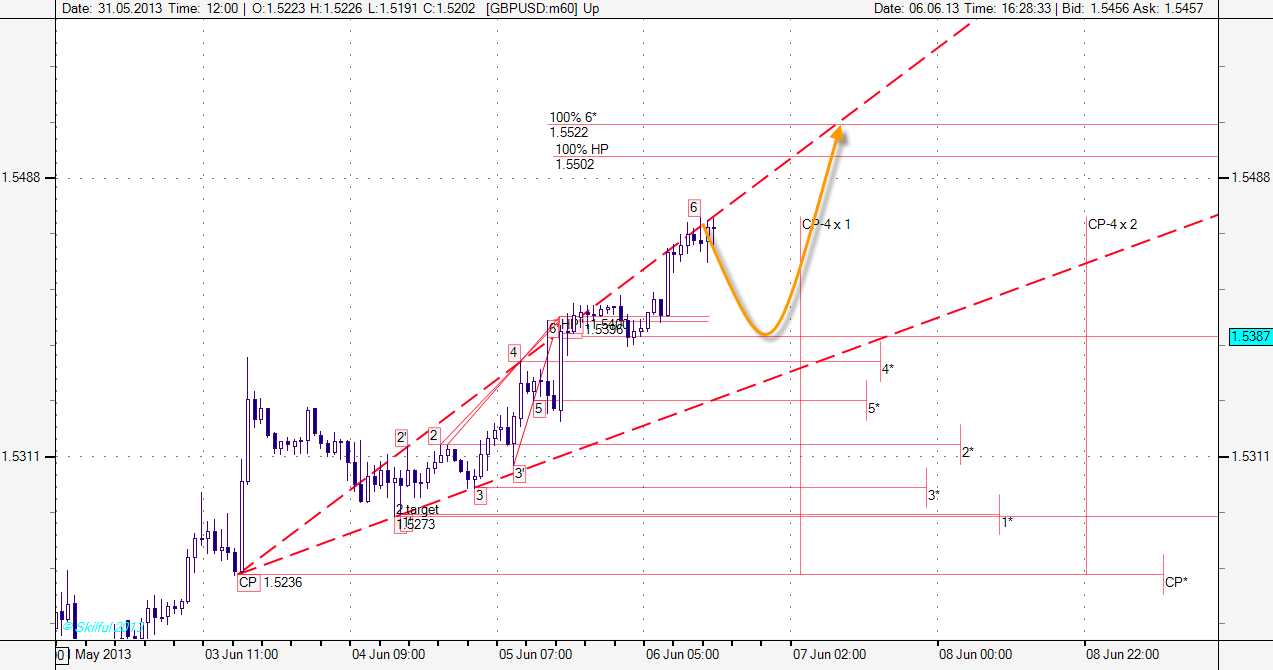
Task: Click the "1*" projection marker
Action: point(1007,521)
